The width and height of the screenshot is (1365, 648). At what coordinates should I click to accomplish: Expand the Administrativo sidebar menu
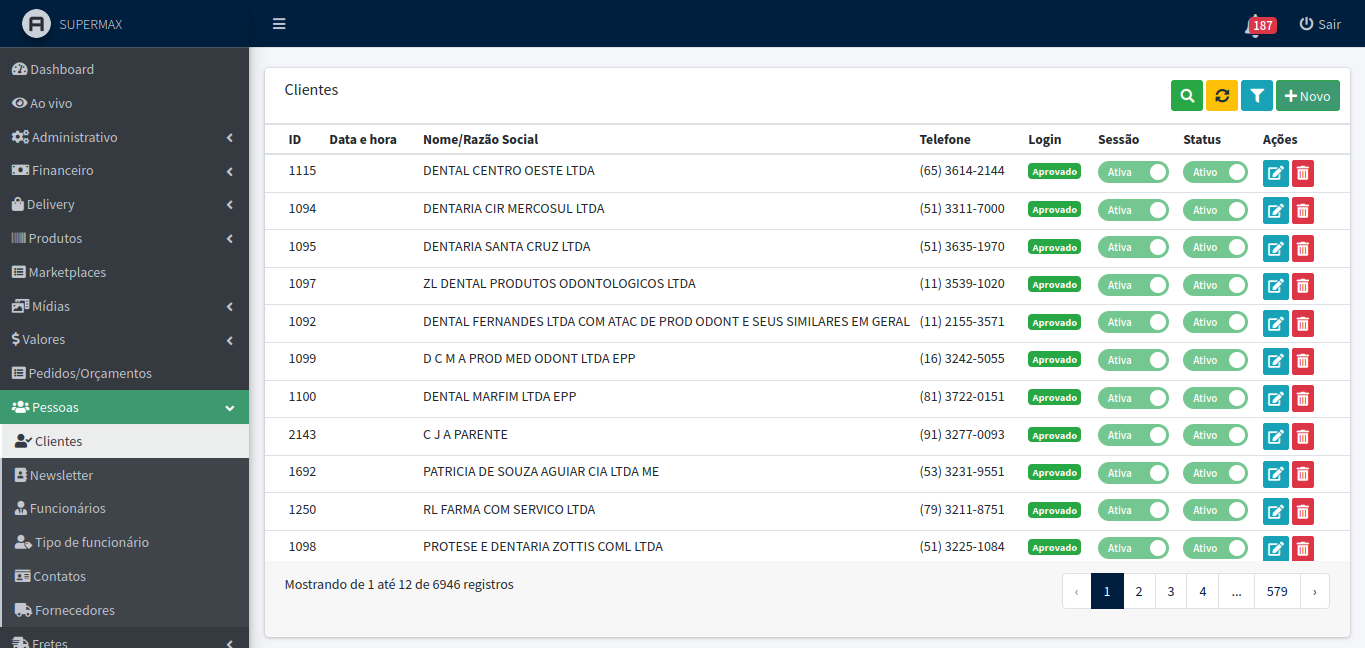click(124, 137)
